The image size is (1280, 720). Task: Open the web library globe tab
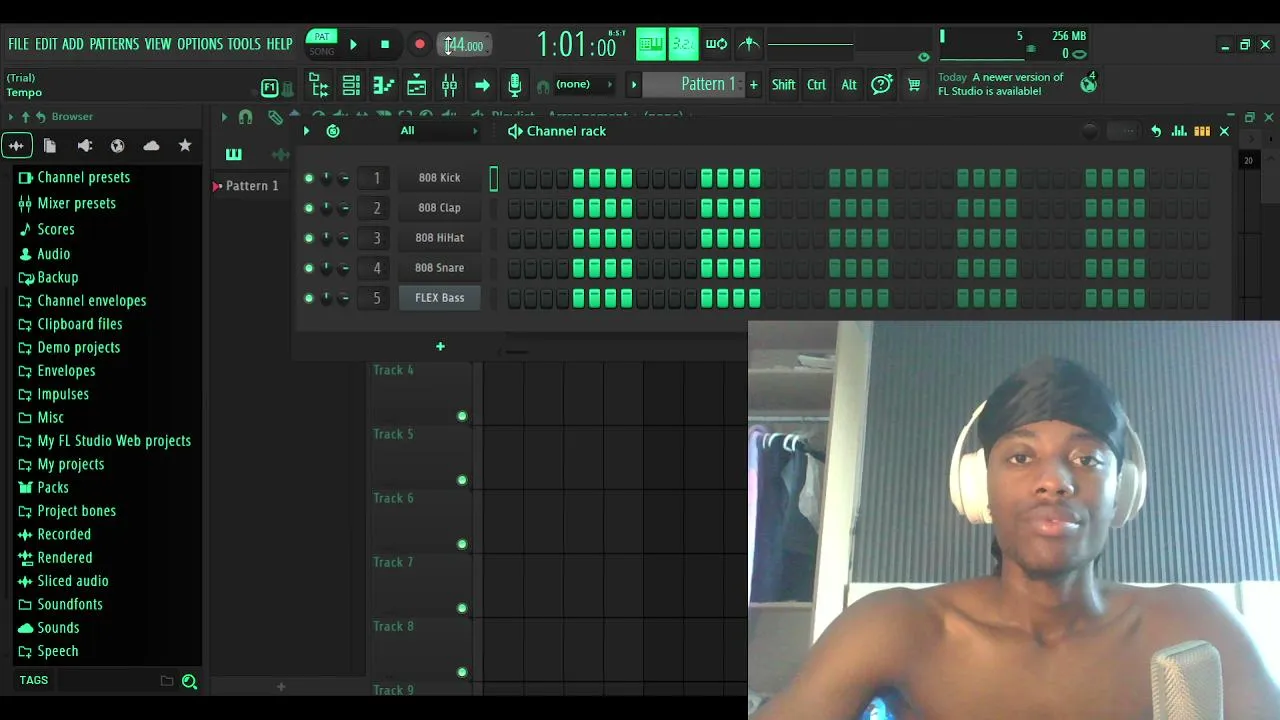117,146
